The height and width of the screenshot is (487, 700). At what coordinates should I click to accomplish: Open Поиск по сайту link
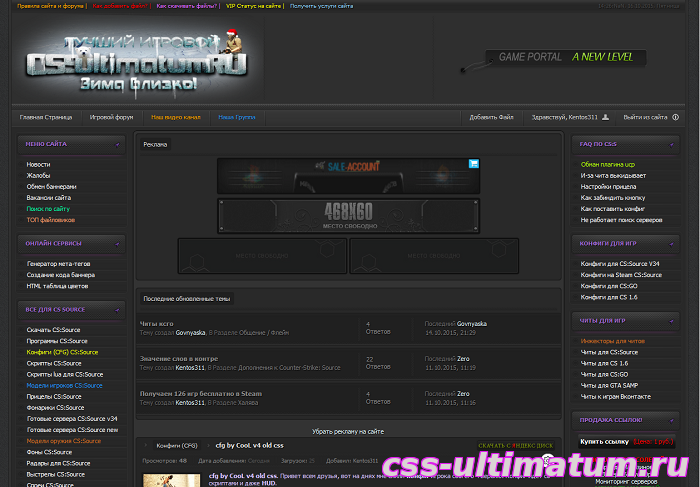tap(48, 209)
